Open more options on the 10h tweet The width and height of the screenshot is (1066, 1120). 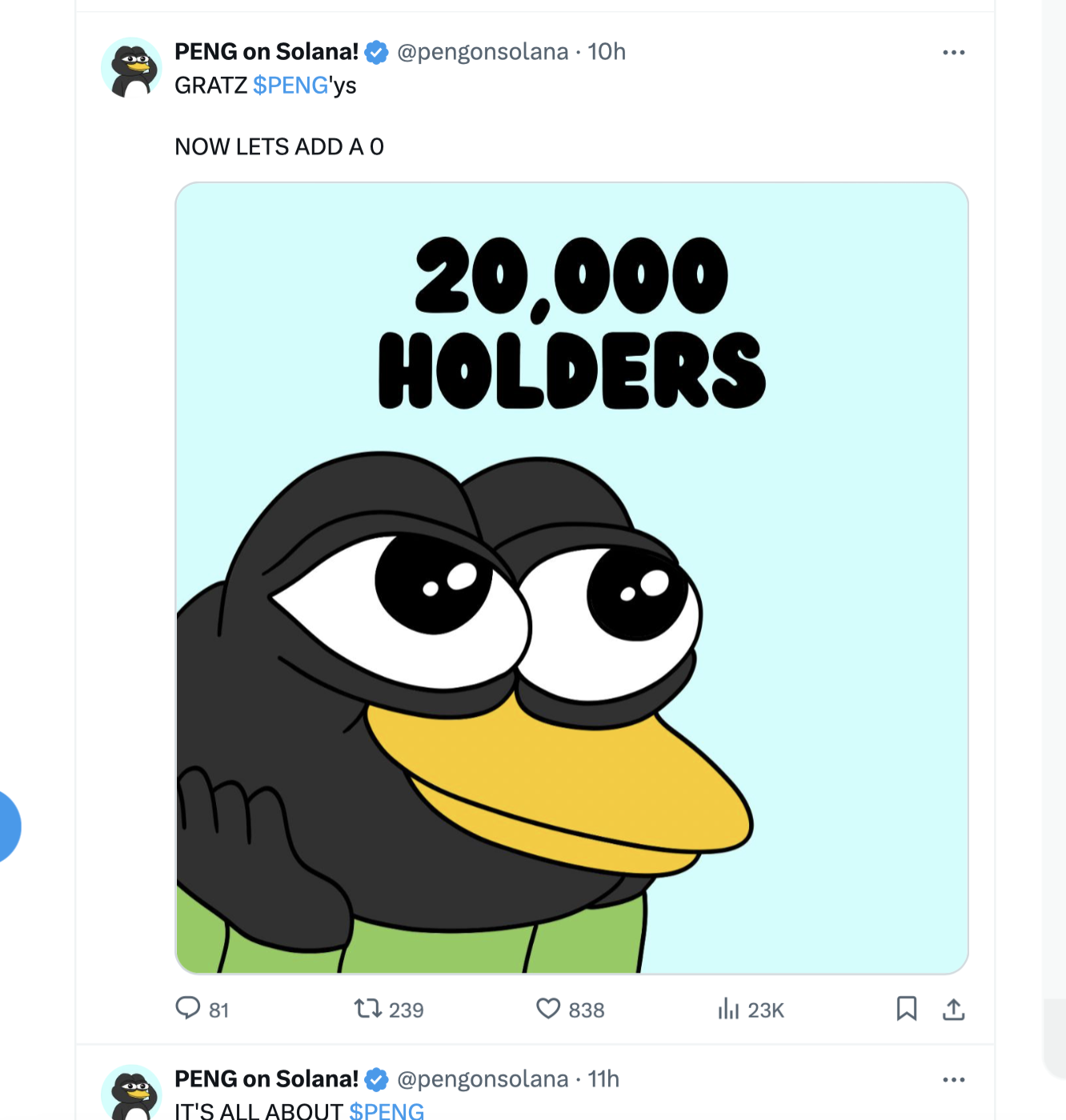tap(953, 53)
